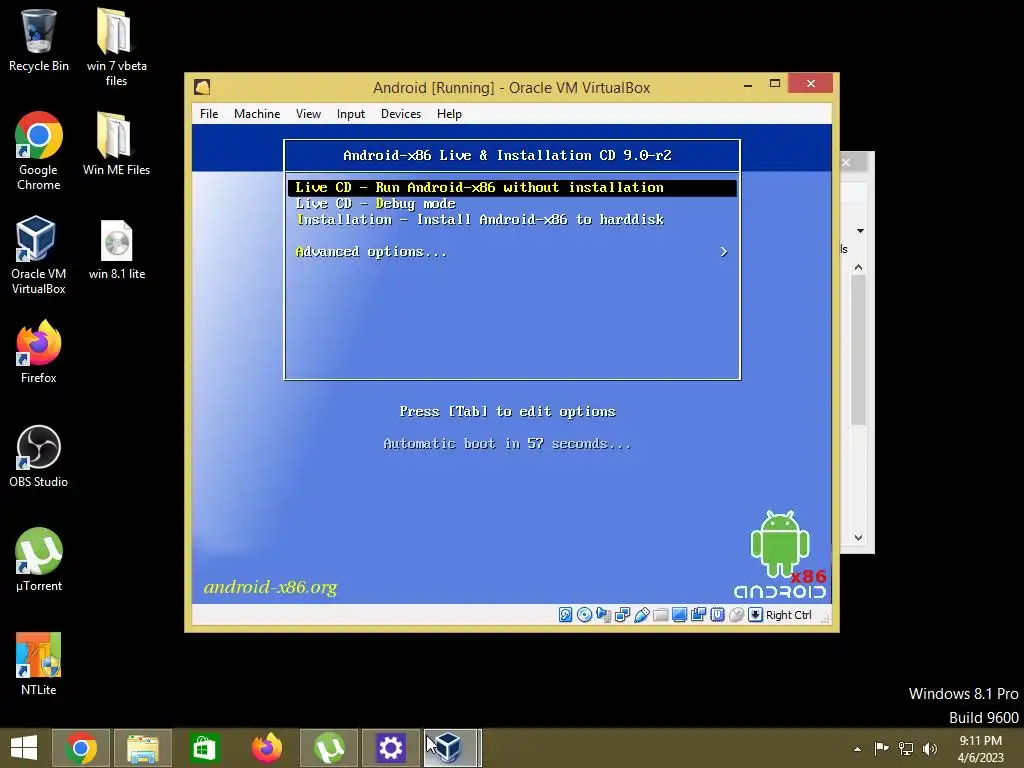Screen dimensions: 1024x768
Task: Select Live CD run without installation entry
Action: coord(512,187)
